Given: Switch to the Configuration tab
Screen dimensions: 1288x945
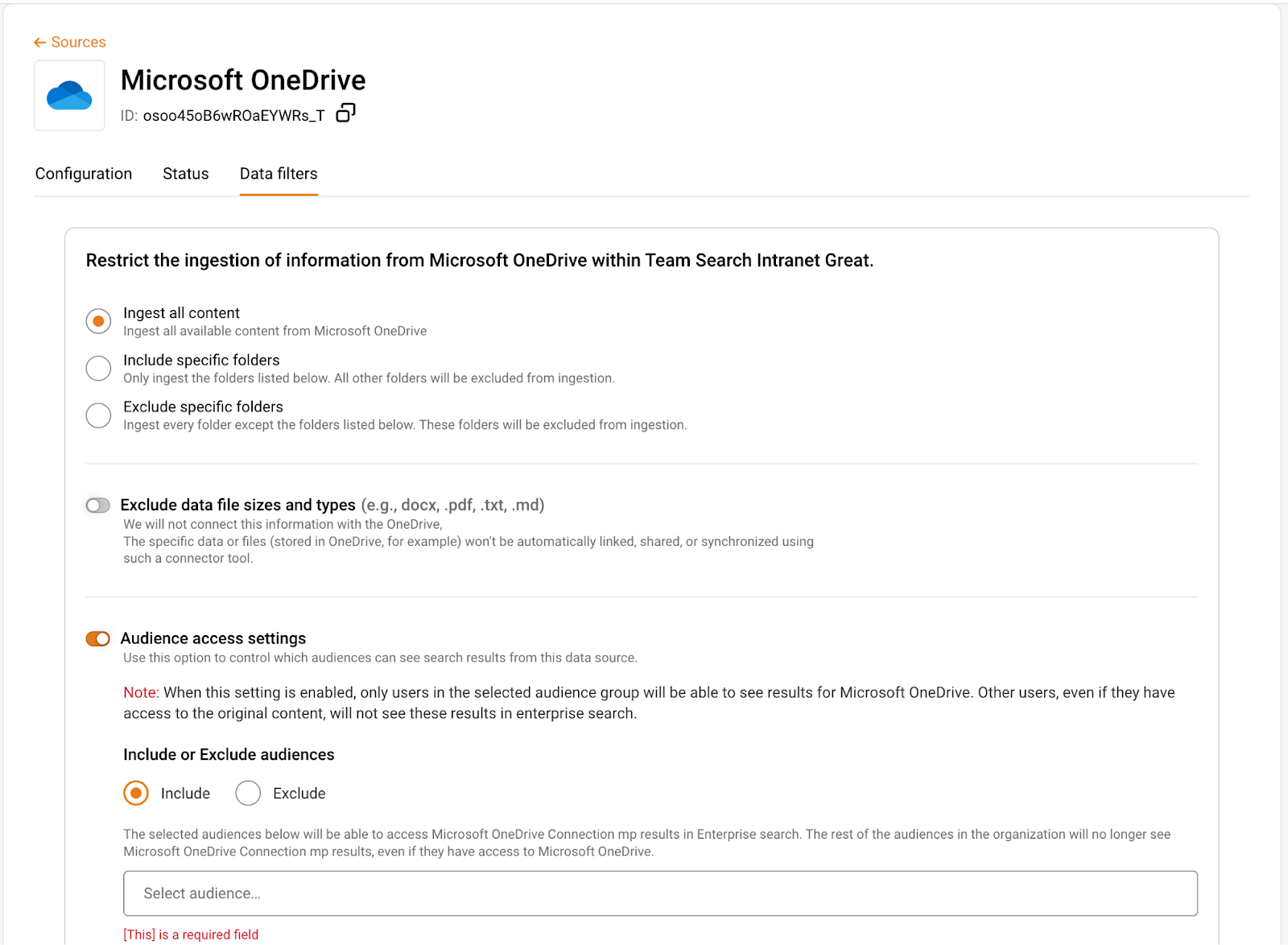Looking at the screenshot, I should [x=84, y=174].
